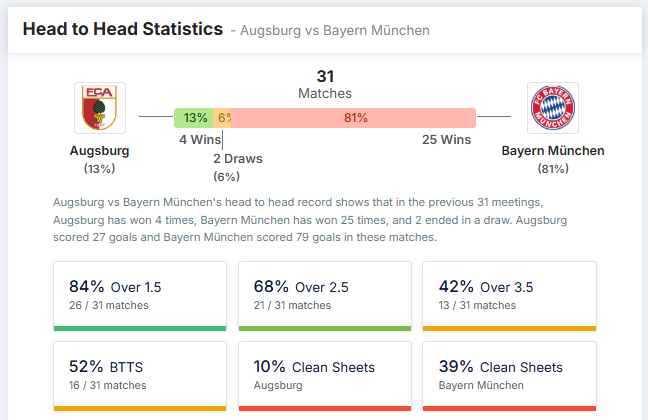This screenshot has height=420, width=648.
Task: Click the 42% Over 3.5 stat card
Action: tap(509, 296)
